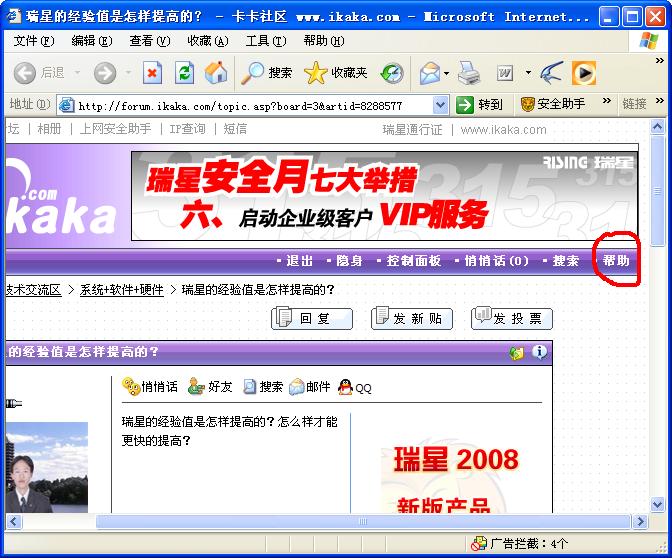Image resolution: width=672 pixels, height=558 pixels.
Task: Stop page loading with red X icon
Action: tap(152, 73)
